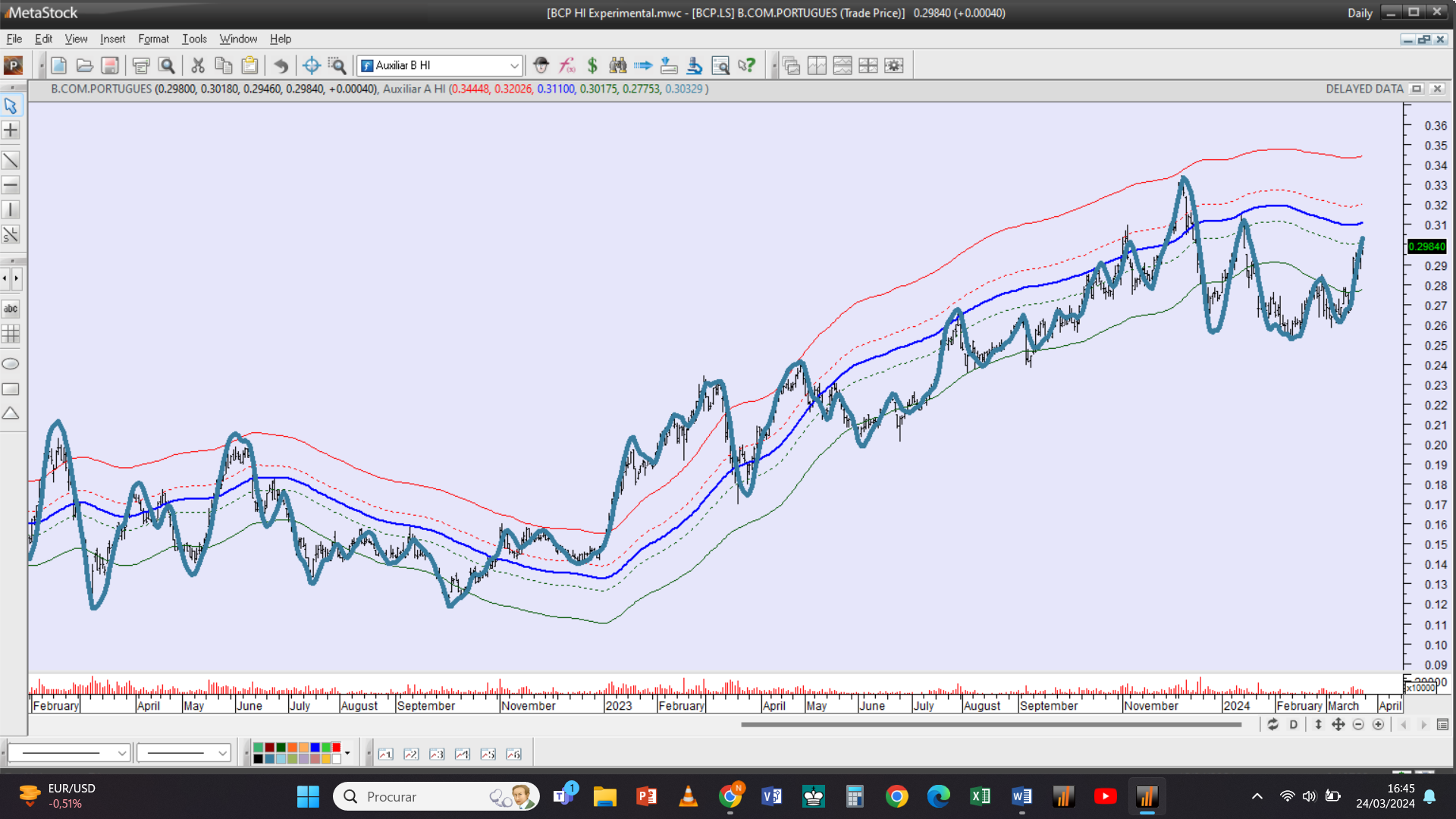Open the Tools menu
Viewport: 1456px width, 819px height.
194,39
